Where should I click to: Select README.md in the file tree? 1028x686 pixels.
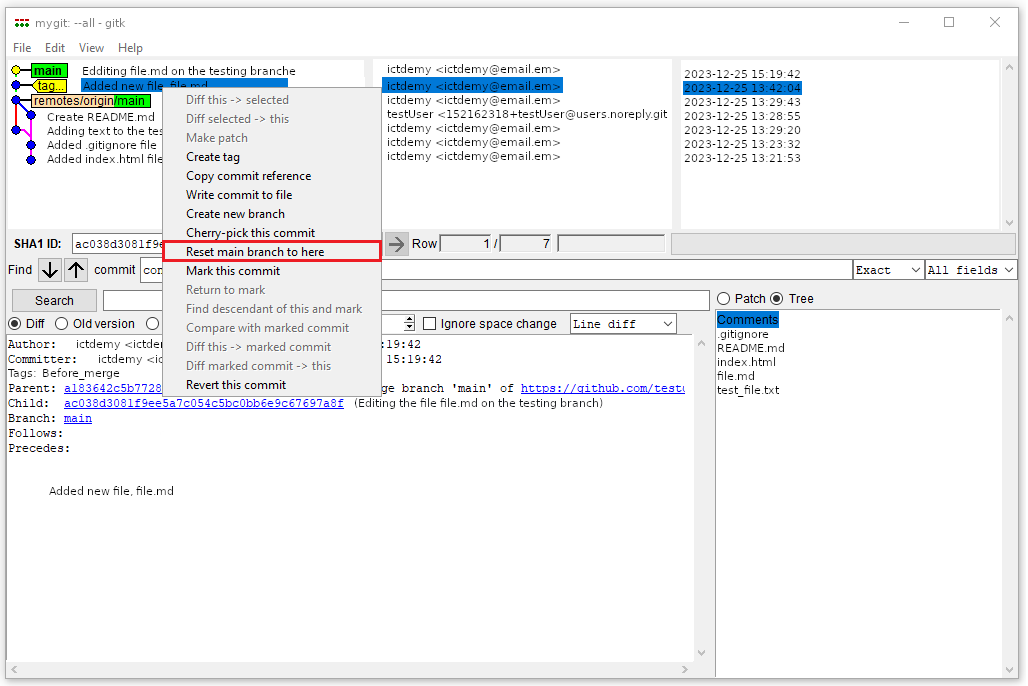pos(750,348)
